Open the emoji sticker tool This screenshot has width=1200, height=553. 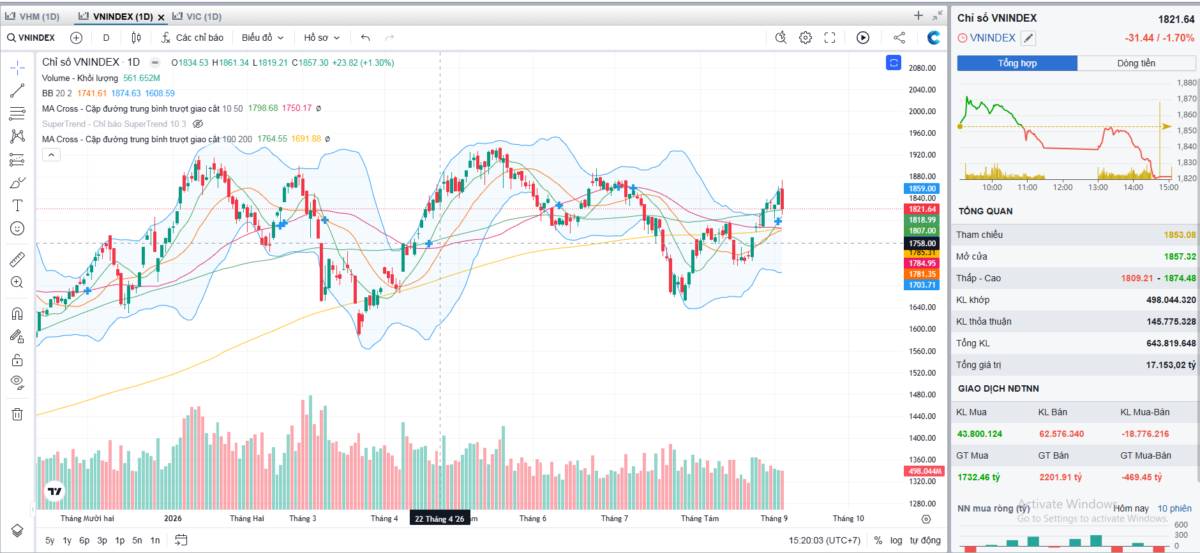[17, 228]
